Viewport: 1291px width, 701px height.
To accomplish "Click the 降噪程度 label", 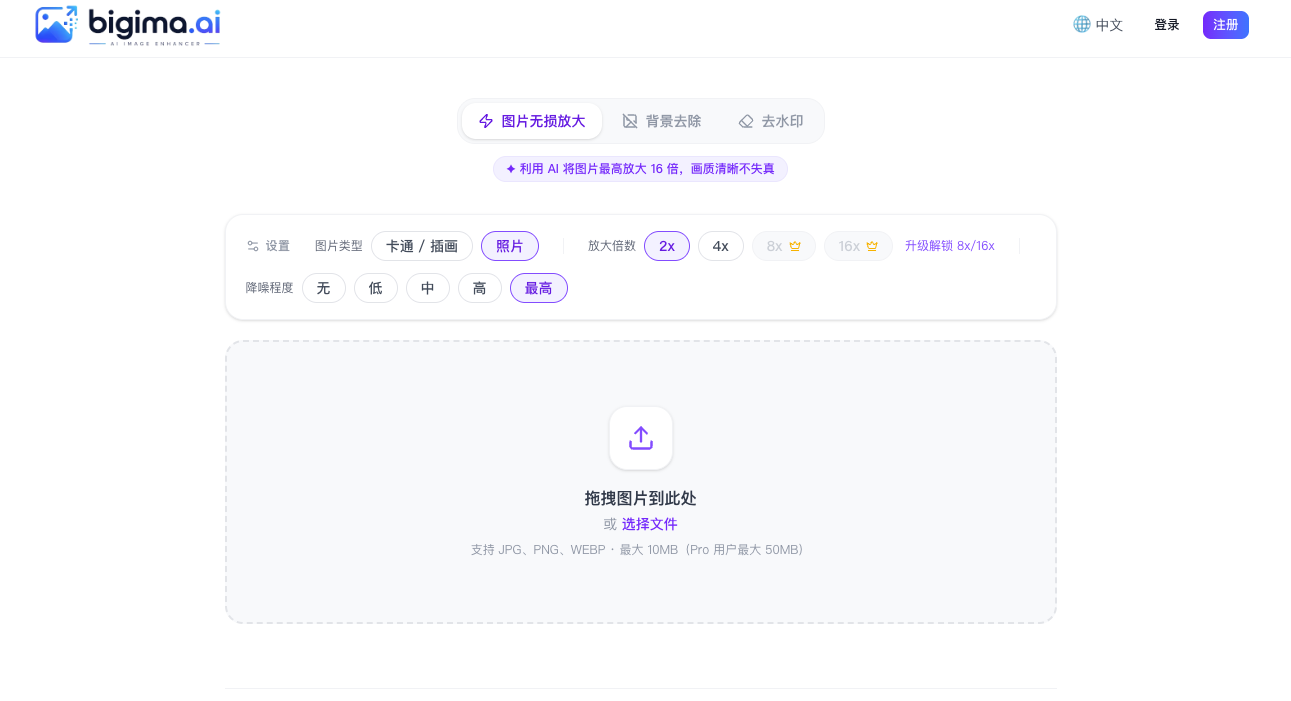I will [x=270, y=288].
